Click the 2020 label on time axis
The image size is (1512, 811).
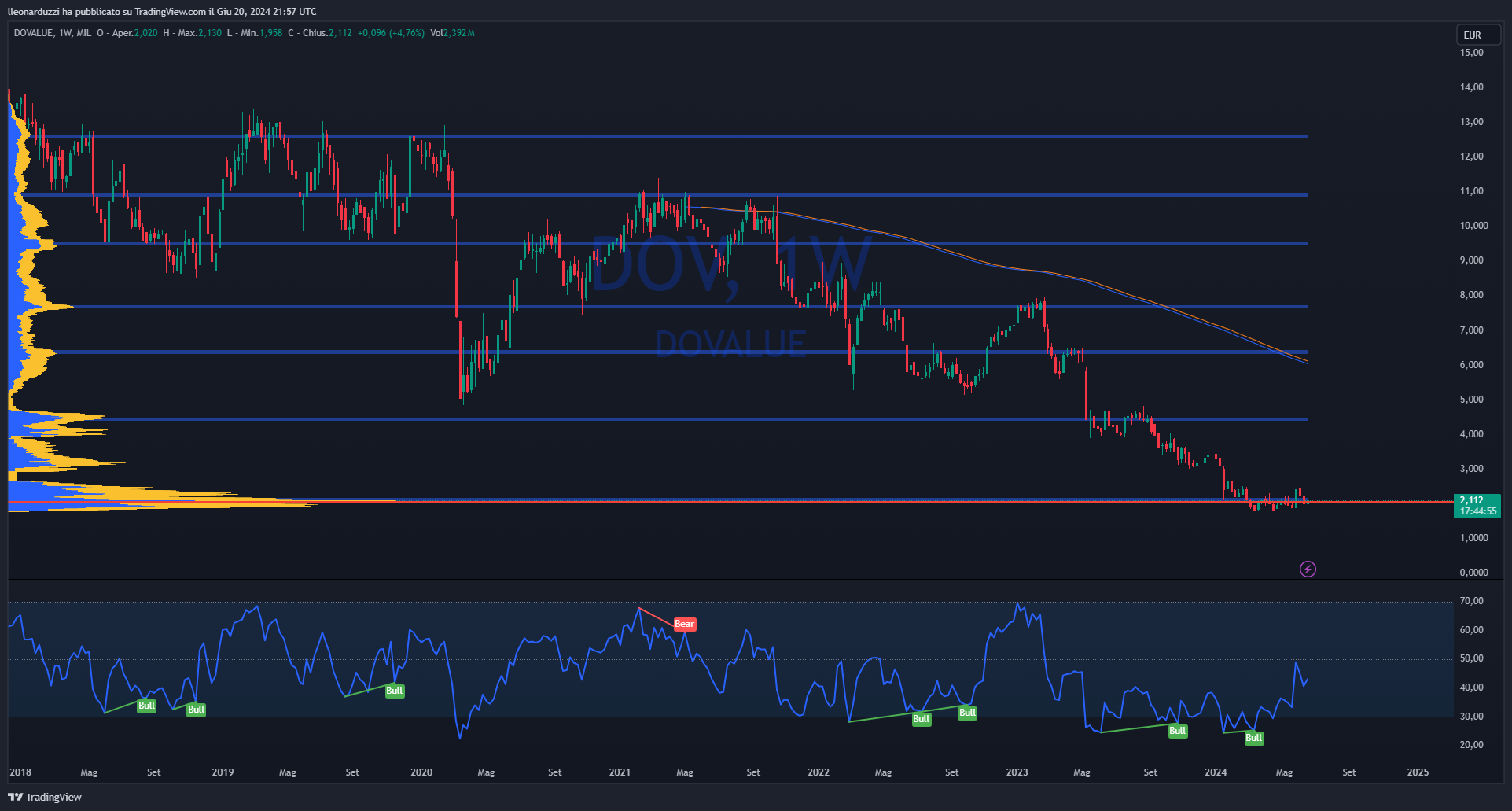tap(421, 772)
